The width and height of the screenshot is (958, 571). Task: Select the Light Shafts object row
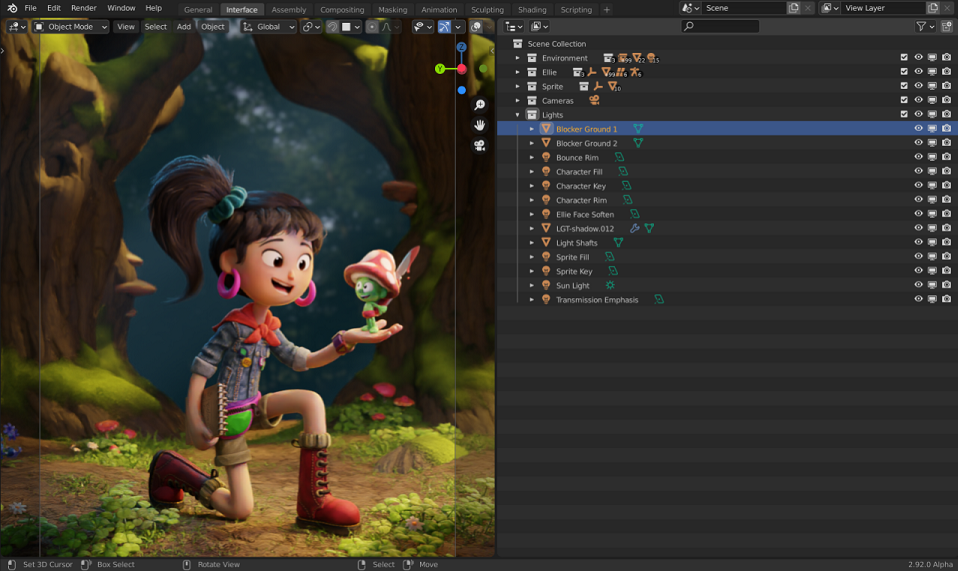[727, 242]
